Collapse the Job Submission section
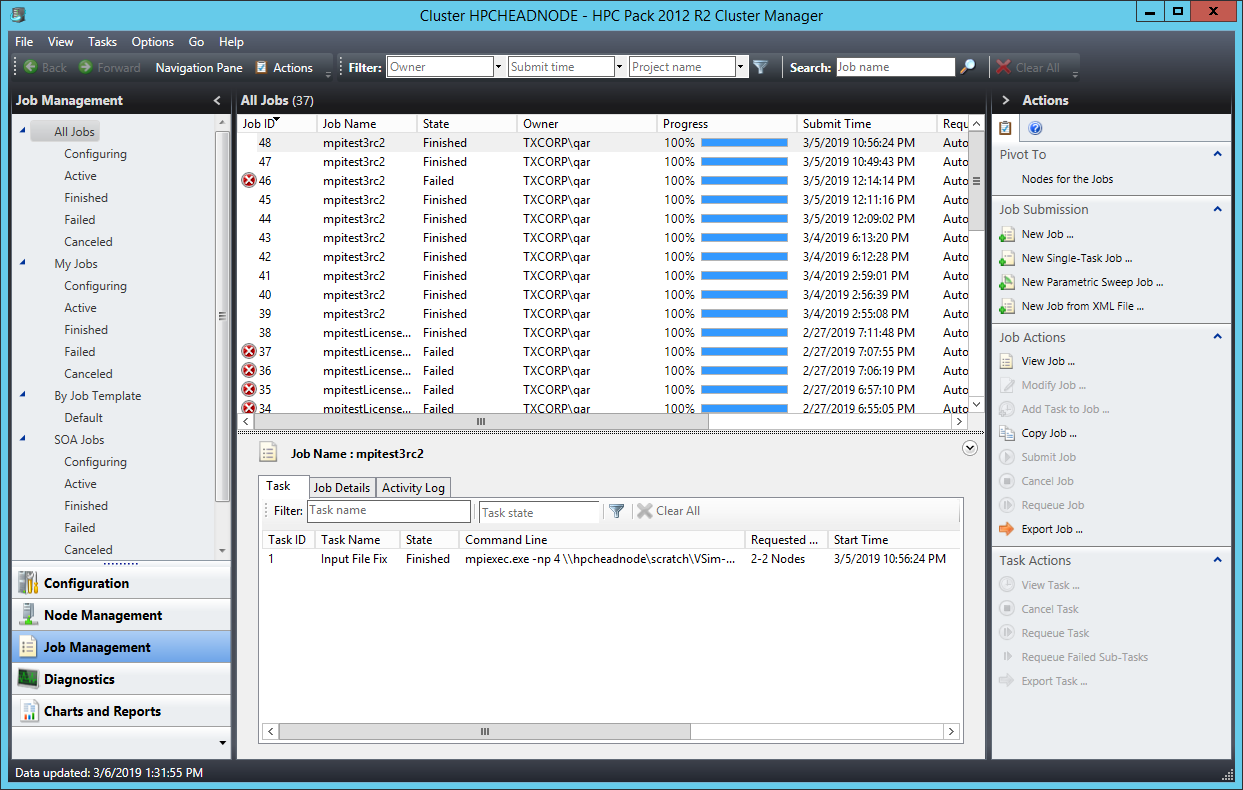1243x790 pixels. (1217, 209)
